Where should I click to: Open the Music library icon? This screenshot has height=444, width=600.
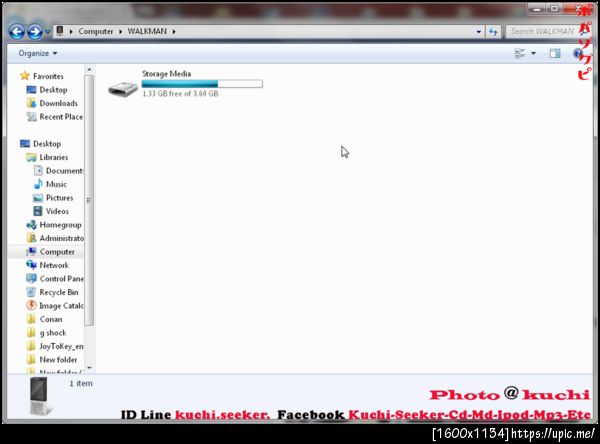click(x=38, y=184)
